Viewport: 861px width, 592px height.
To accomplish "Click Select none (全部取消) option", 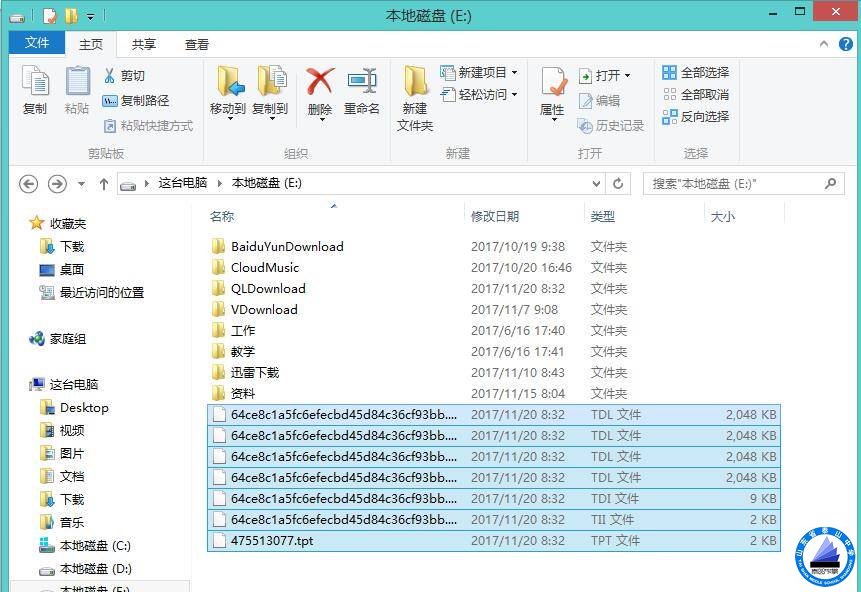I will click(695, 95).
